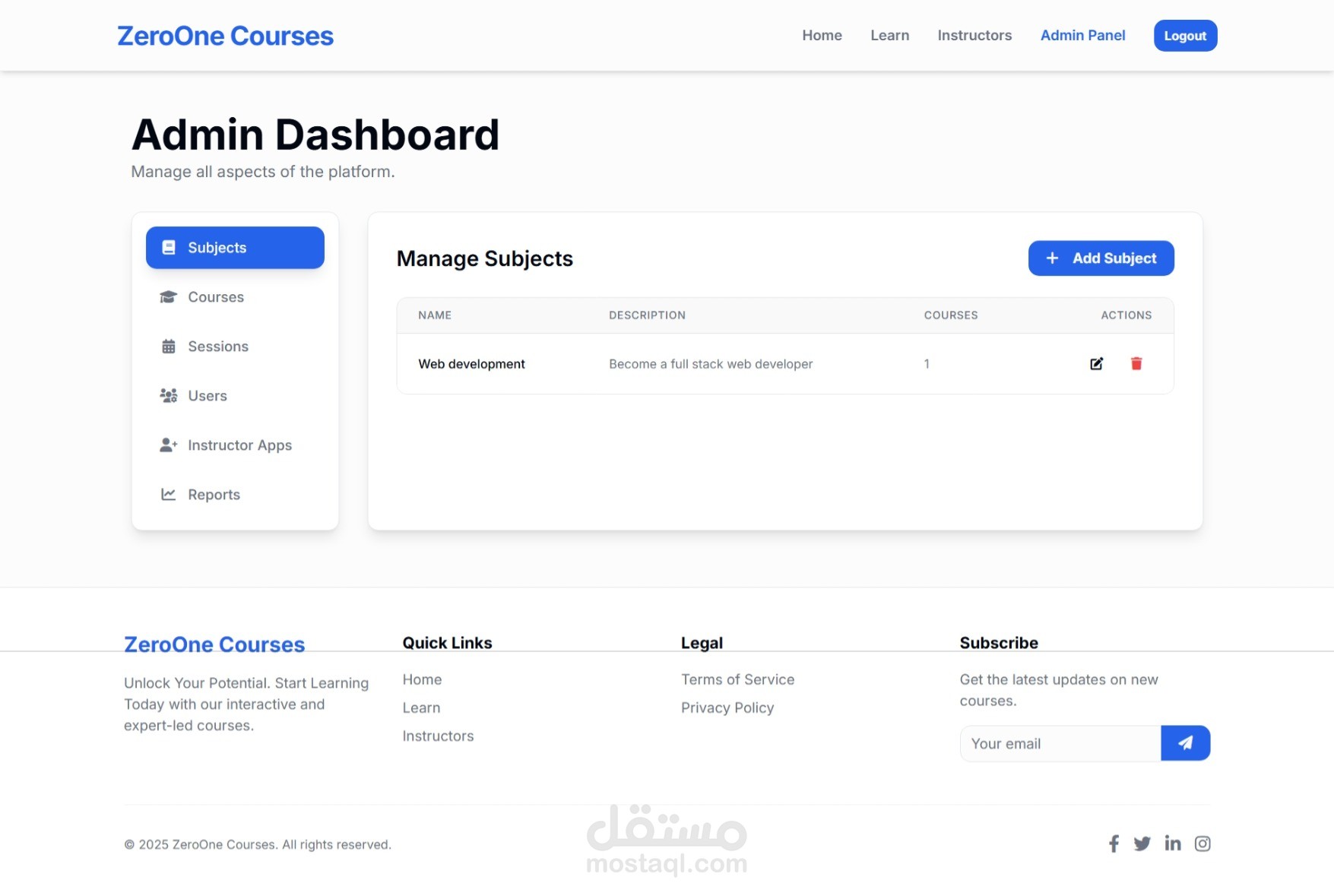Screen dimensions: 1334x896
Task: Open the Instagram icon in footer
Action: [1203, 844]
